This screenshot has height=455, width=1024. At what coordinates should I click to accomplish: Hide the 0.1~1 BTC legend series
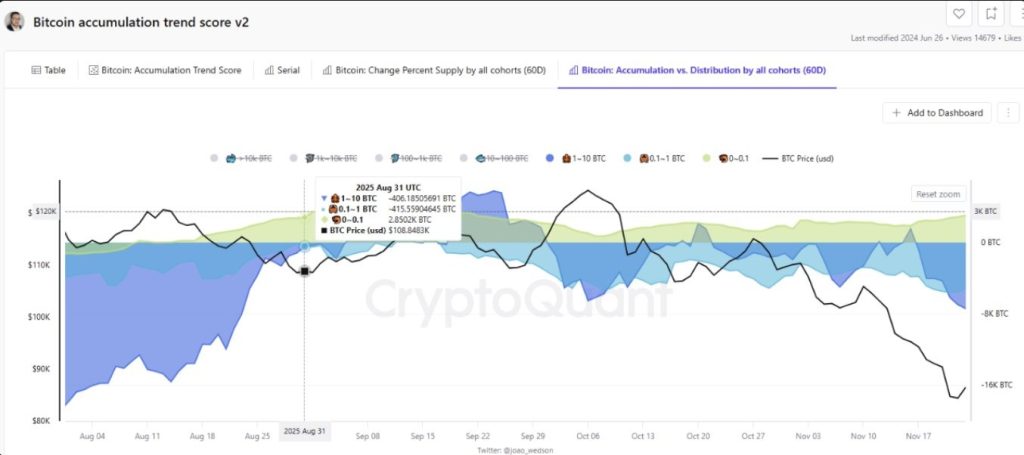pos(657,159)
